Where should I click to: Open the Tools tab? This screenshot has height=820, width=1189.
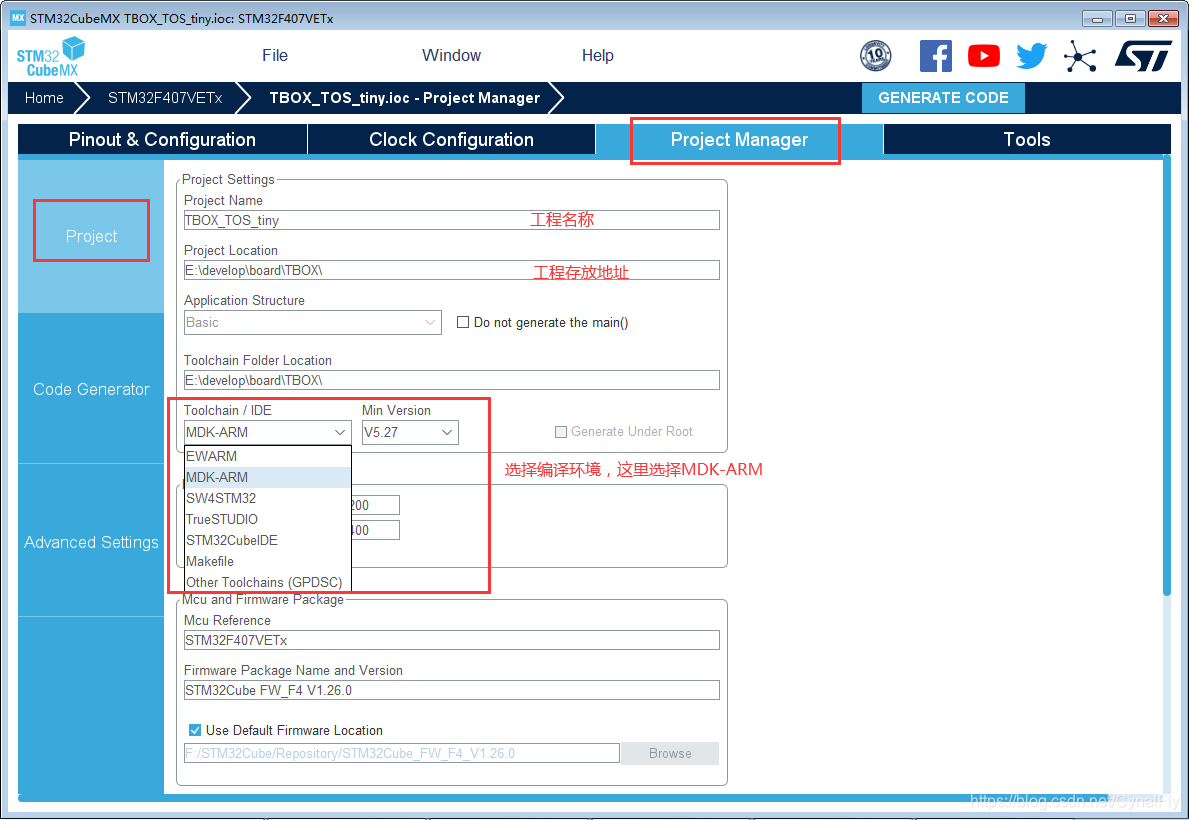click(x=1027, y=140)
